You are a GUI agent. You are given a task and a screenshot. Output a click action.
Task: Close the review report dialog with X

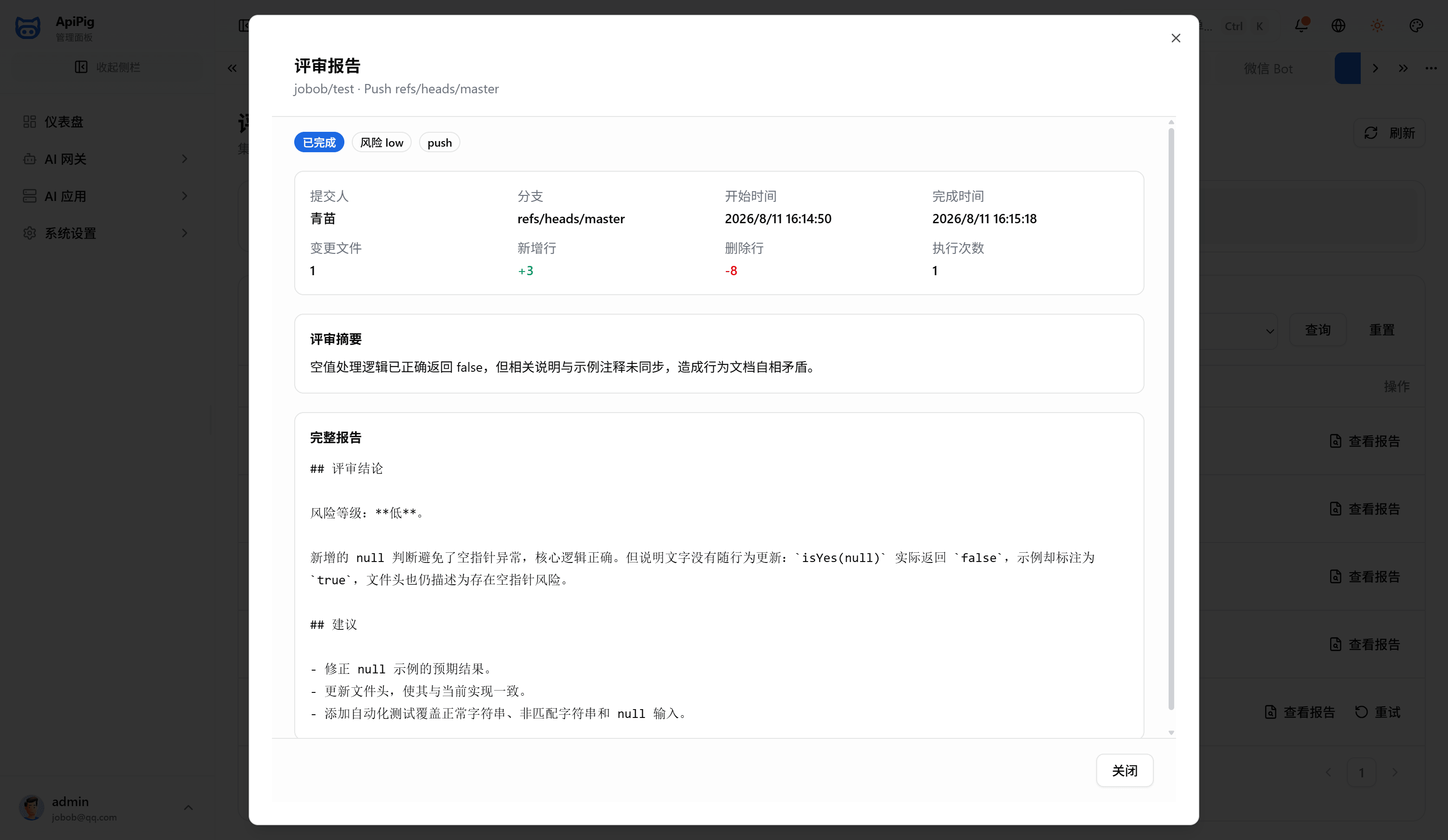pyautogui.click(x=1176, y=38)
